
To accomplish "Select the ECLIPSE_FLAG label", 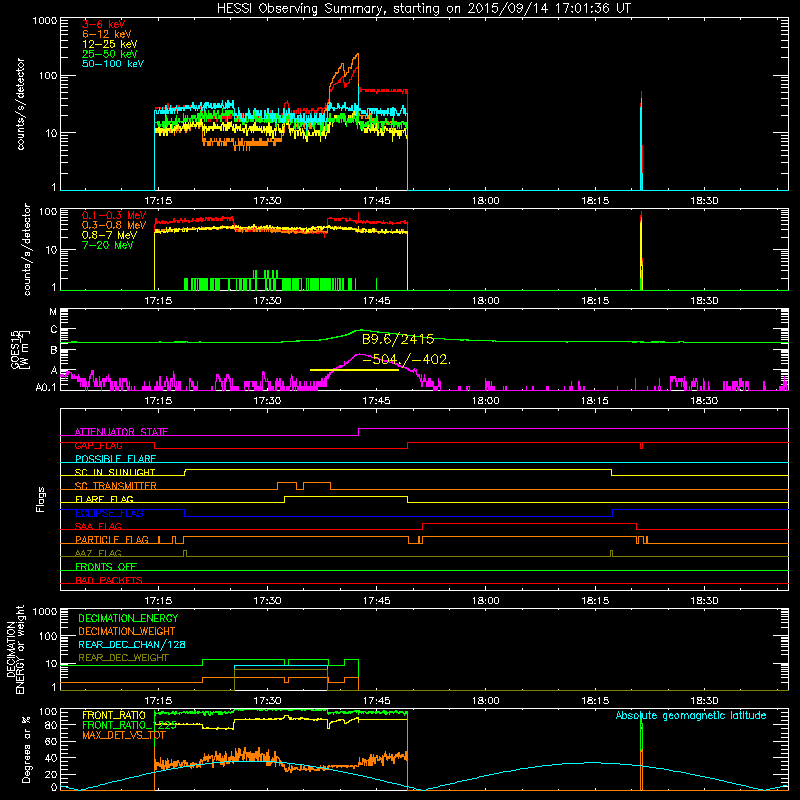I will tap(109, 513).
